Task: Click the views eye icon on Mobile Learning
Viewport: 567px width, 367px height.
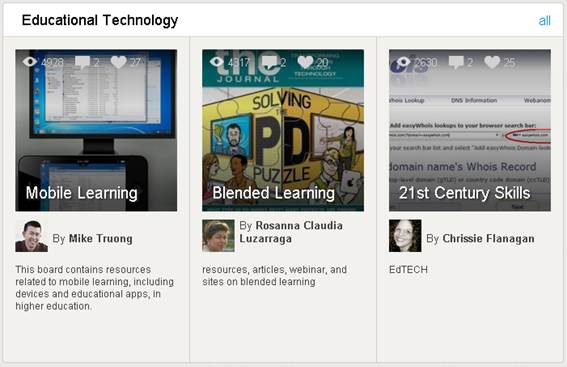Action: (30, 62)
